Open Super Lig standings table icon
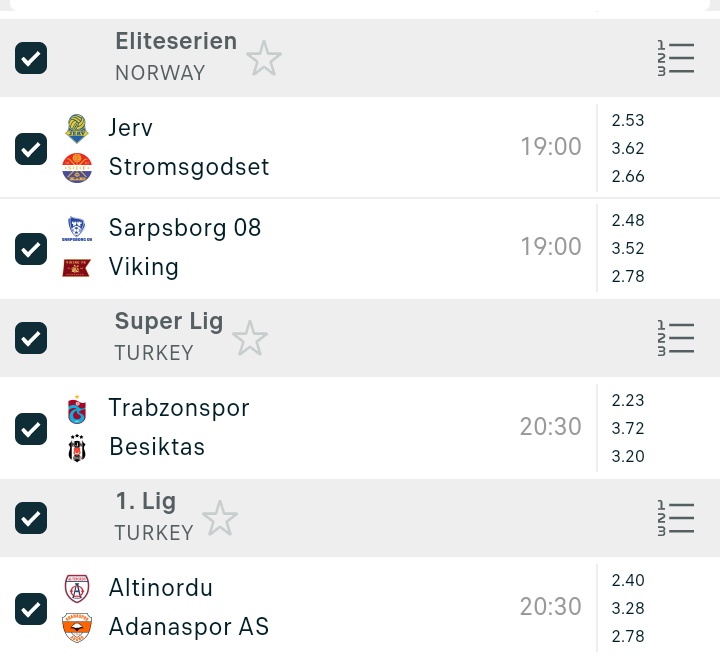The height and width of the screenshot is (659, 720). click(676, 338)
